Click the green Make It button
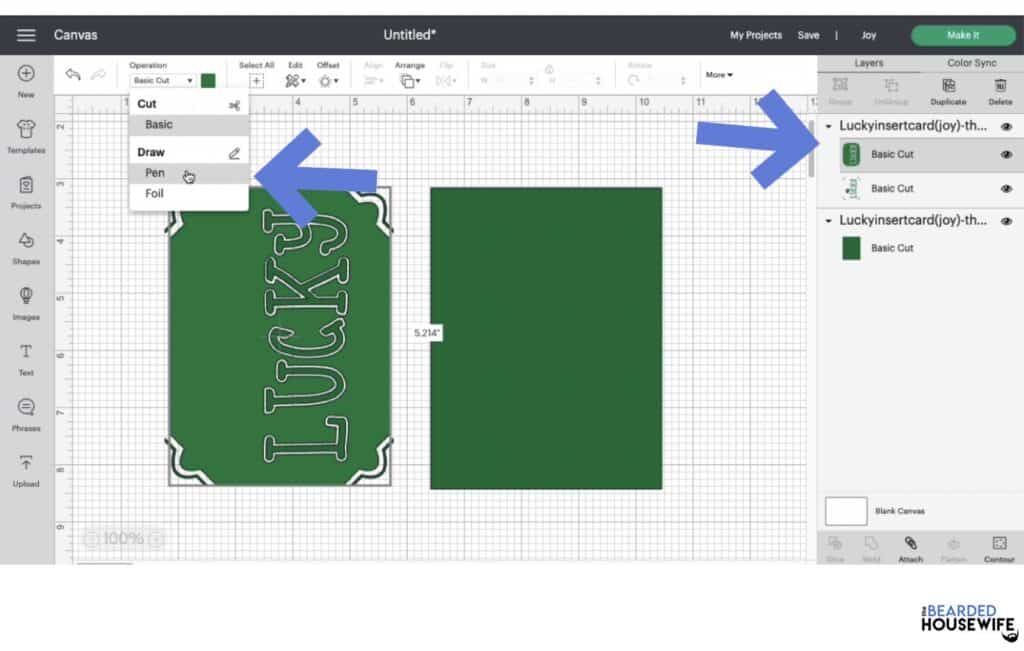The height and width of the screenshot is (651, 1024). (x=962, y=35)
